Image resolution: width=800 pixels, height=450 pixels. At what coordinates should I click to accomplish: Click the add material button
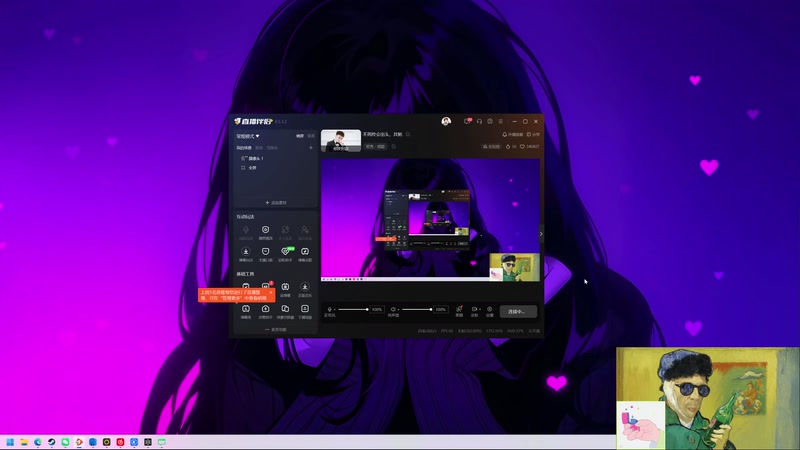click(276, 203)
